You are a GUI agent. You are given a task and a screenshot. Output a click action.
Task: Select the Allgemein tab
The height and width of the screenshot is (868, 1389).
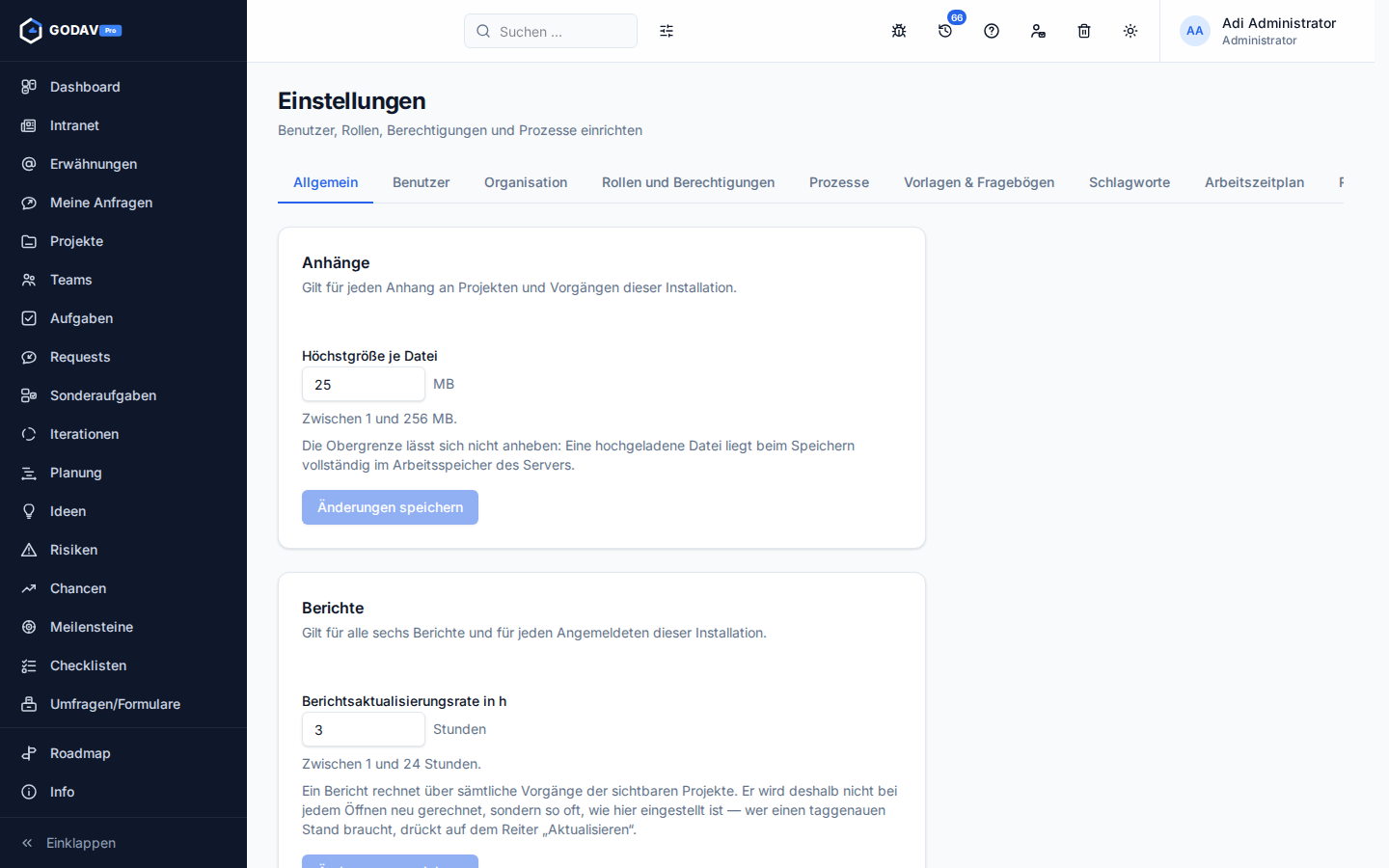click(x=325, y=182)
